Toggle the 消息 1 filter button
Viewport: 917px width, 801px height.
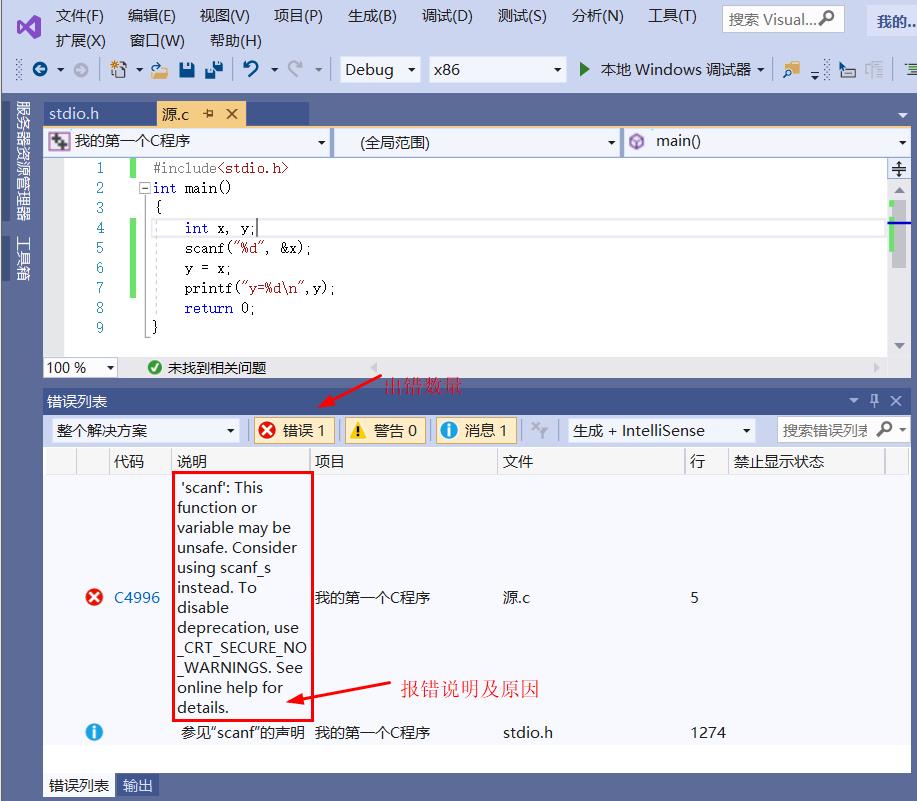coord(475,430)
